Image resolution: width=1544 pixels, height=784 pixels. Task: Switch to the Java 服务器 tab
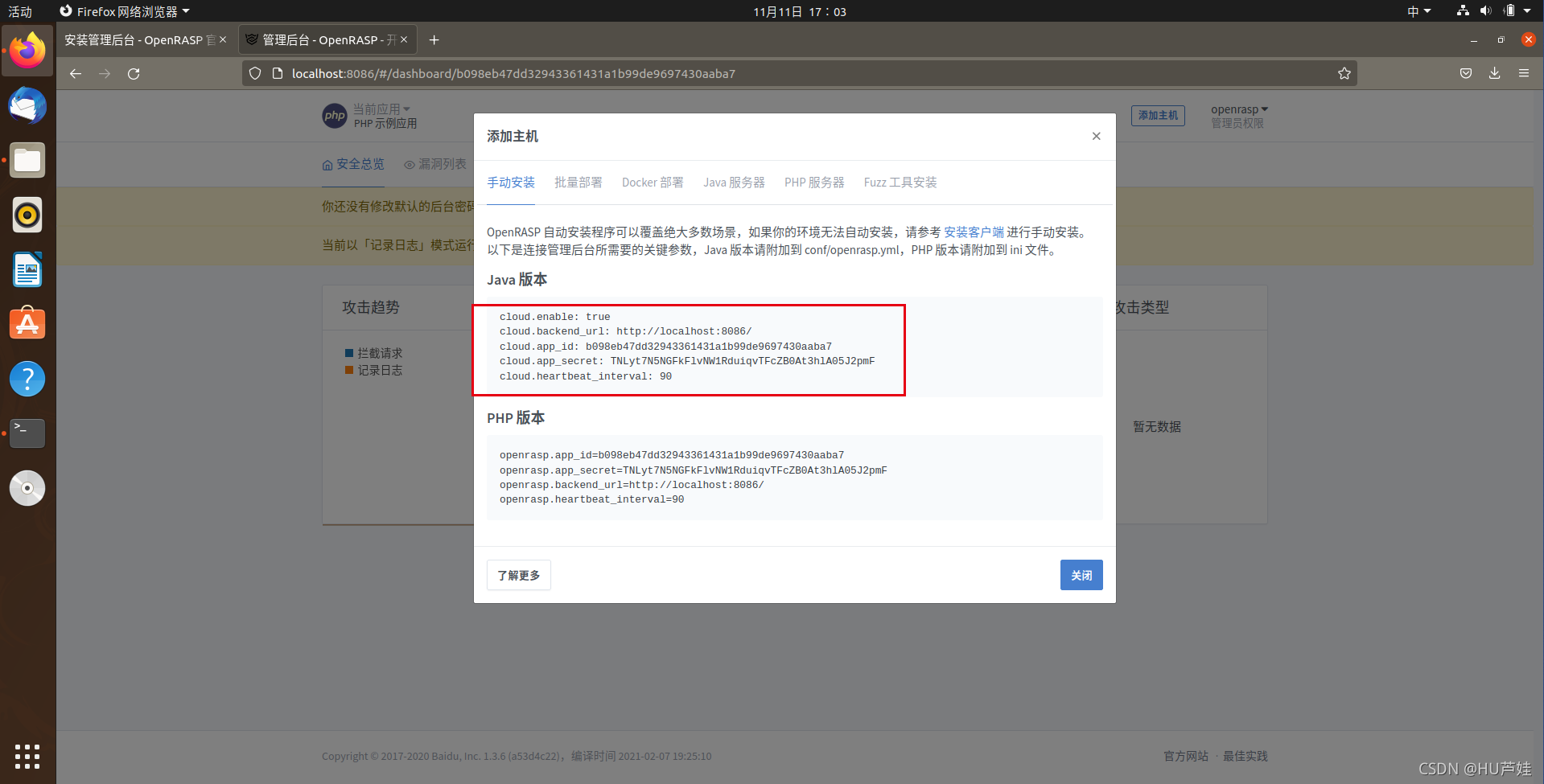733,183
